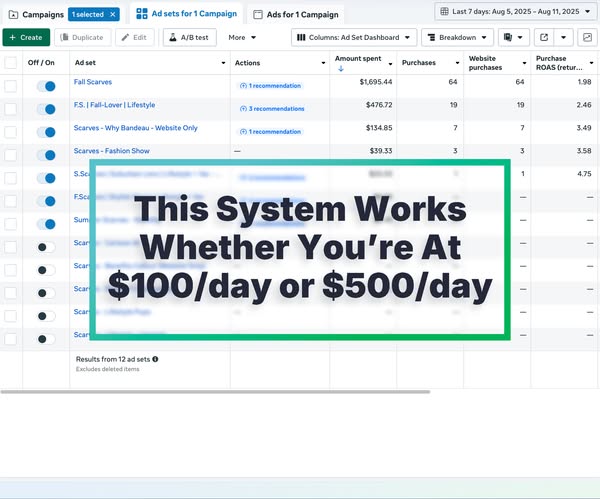
Task: Open the charts icon at toolbar right
Action: point(585,37)
